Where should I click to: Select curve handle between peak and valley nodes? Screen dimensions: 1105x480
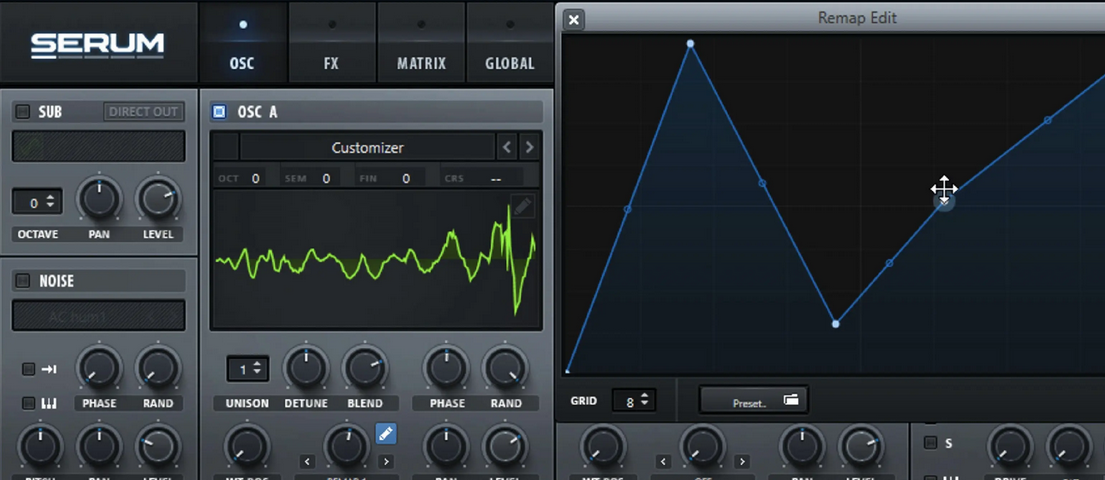coord(763,184)
